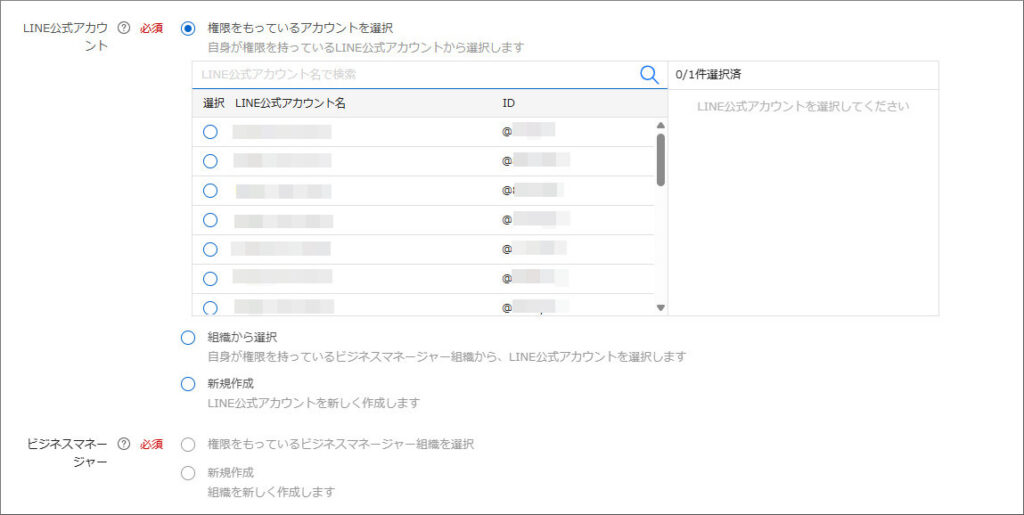
Task: Click the magnifying glass search icon
Action: tap(649, 74)
